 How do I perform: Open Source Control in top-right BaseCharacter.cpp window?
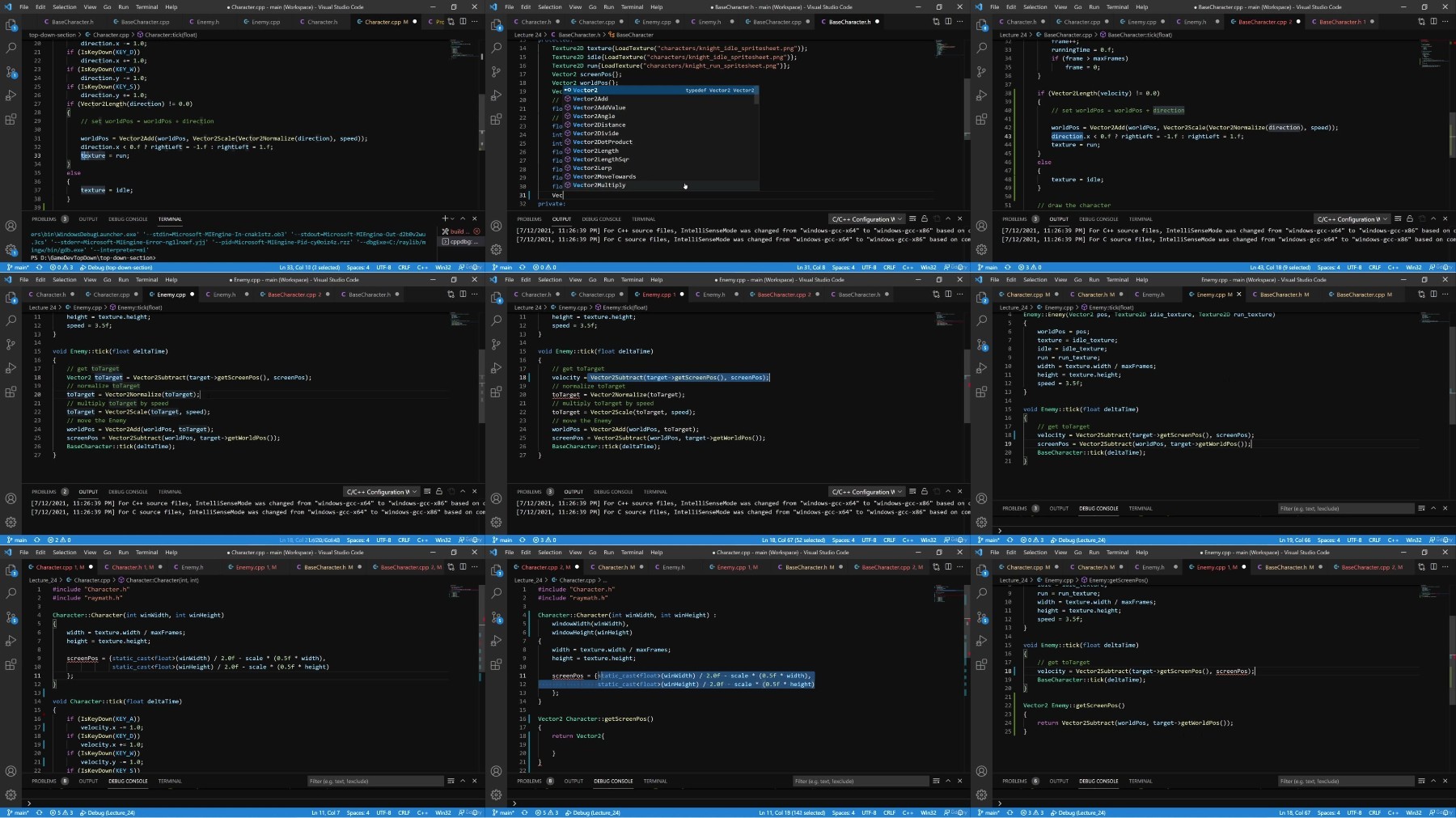tap(981, 72)
